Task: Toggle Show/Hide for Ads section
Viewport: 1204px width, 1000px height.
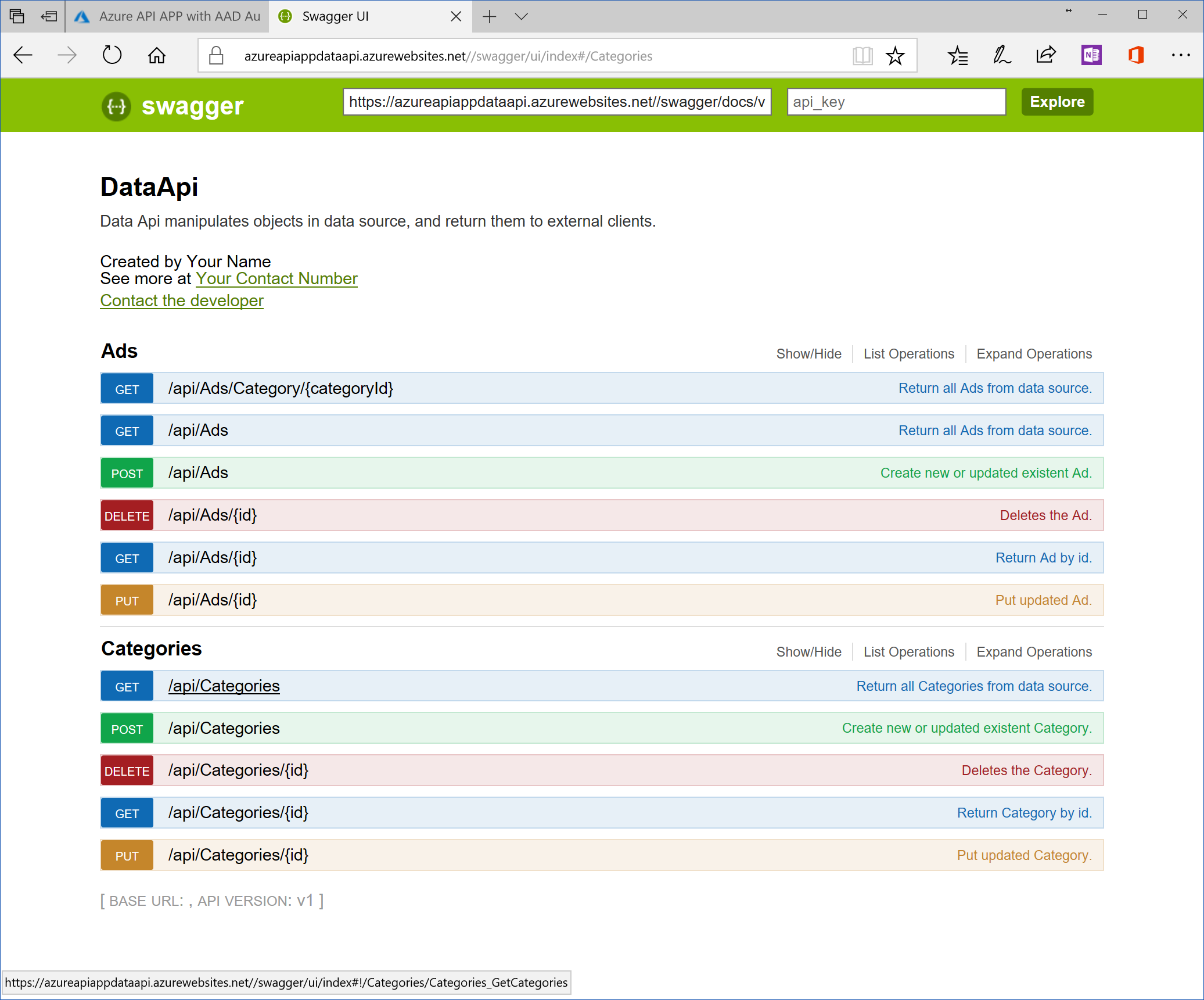Action: [x=808, y=354]
